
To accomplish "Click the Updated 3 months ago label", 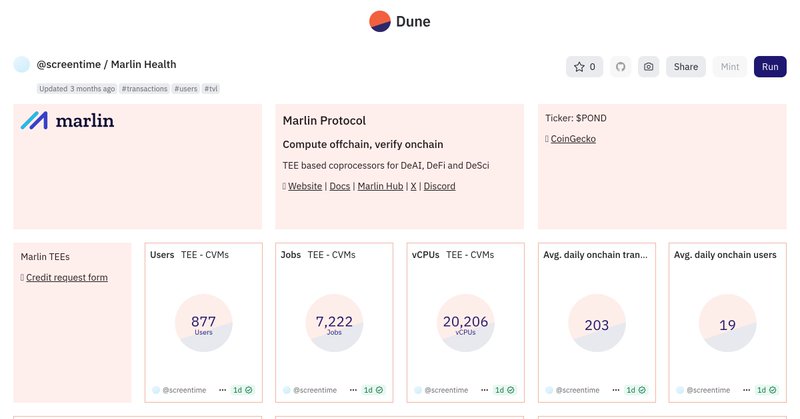I will 77,89.
